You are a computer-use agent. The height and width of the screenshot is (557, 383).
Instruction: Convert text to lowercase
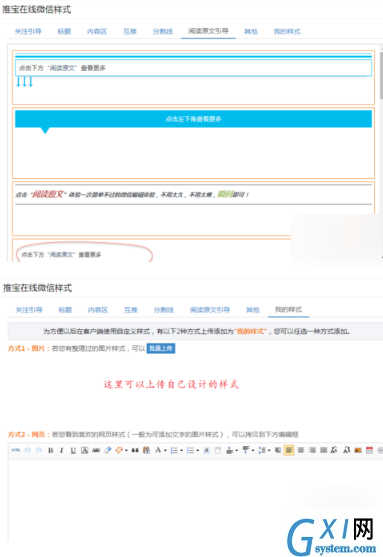click(x=346, y=450)
